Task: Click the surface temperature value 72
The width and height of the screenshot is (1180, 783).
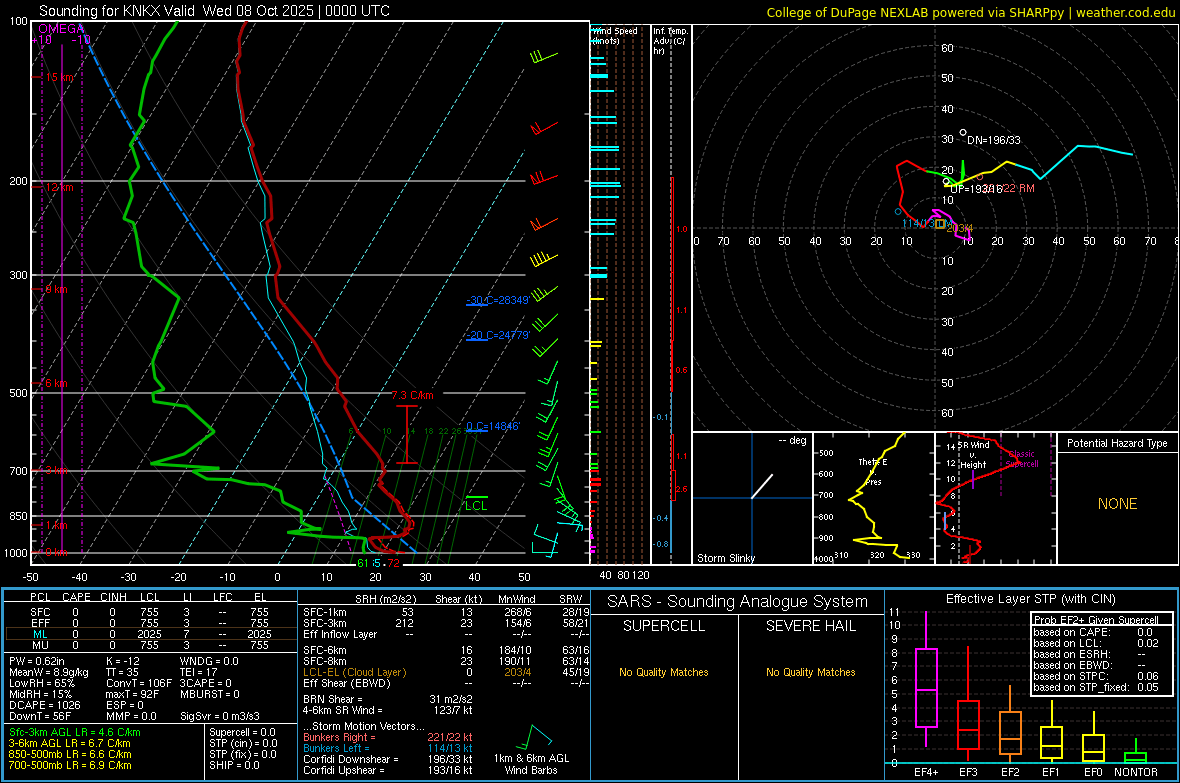Action: pyautogui.click(x=394, y=563)
